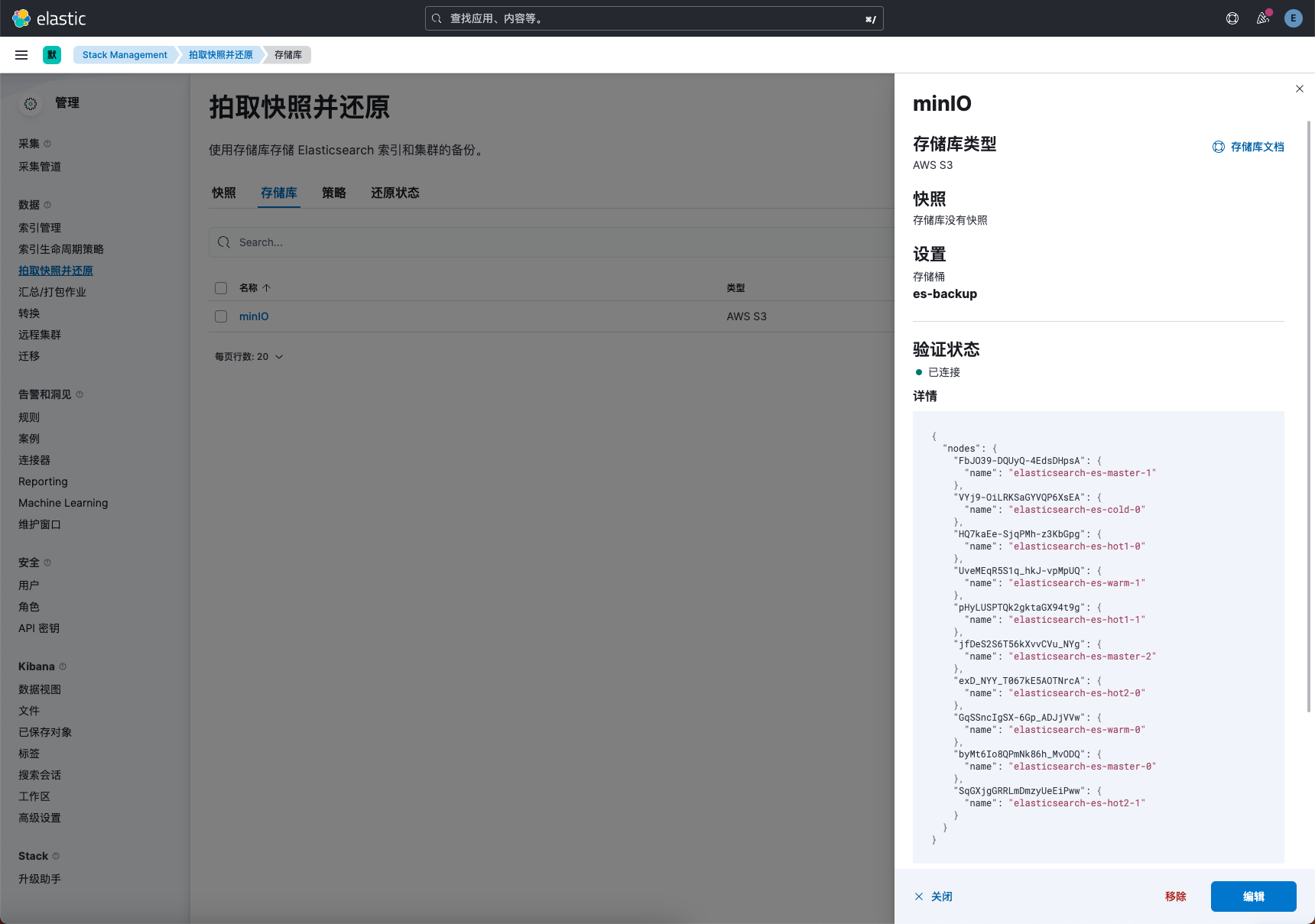Click the flyout vertical scrollbar
This screenshot has height=924, width=1315.
[1309, 417]
